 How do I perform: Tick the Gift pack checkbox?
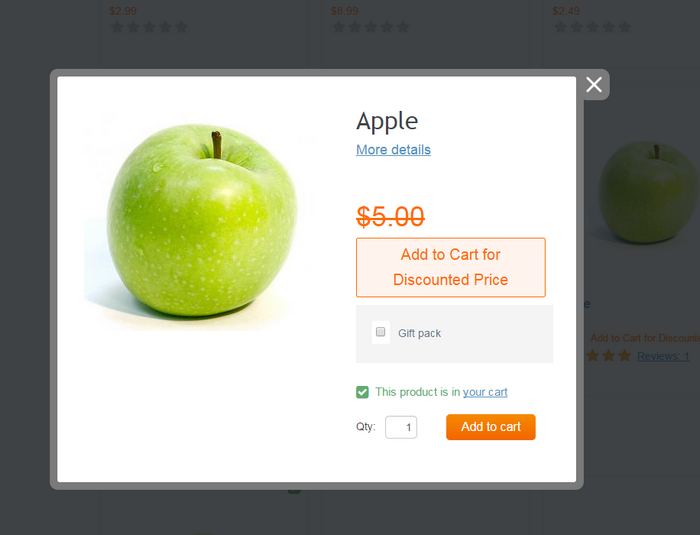[x=380, y=332]
